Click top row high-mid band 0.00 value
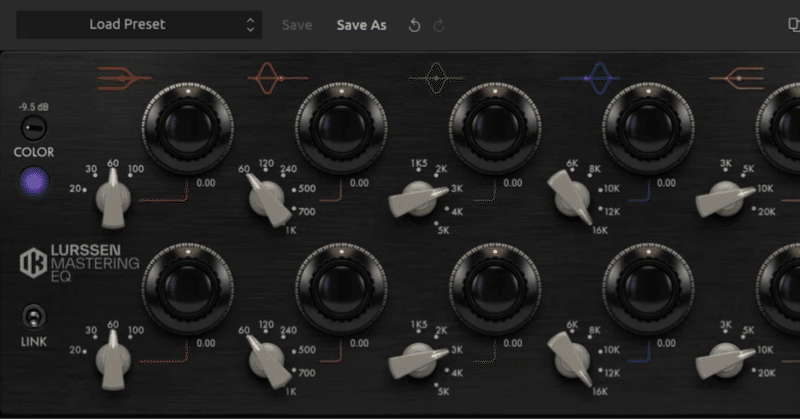The width and height of the screenshot is (800, 419). coord(666,183)
